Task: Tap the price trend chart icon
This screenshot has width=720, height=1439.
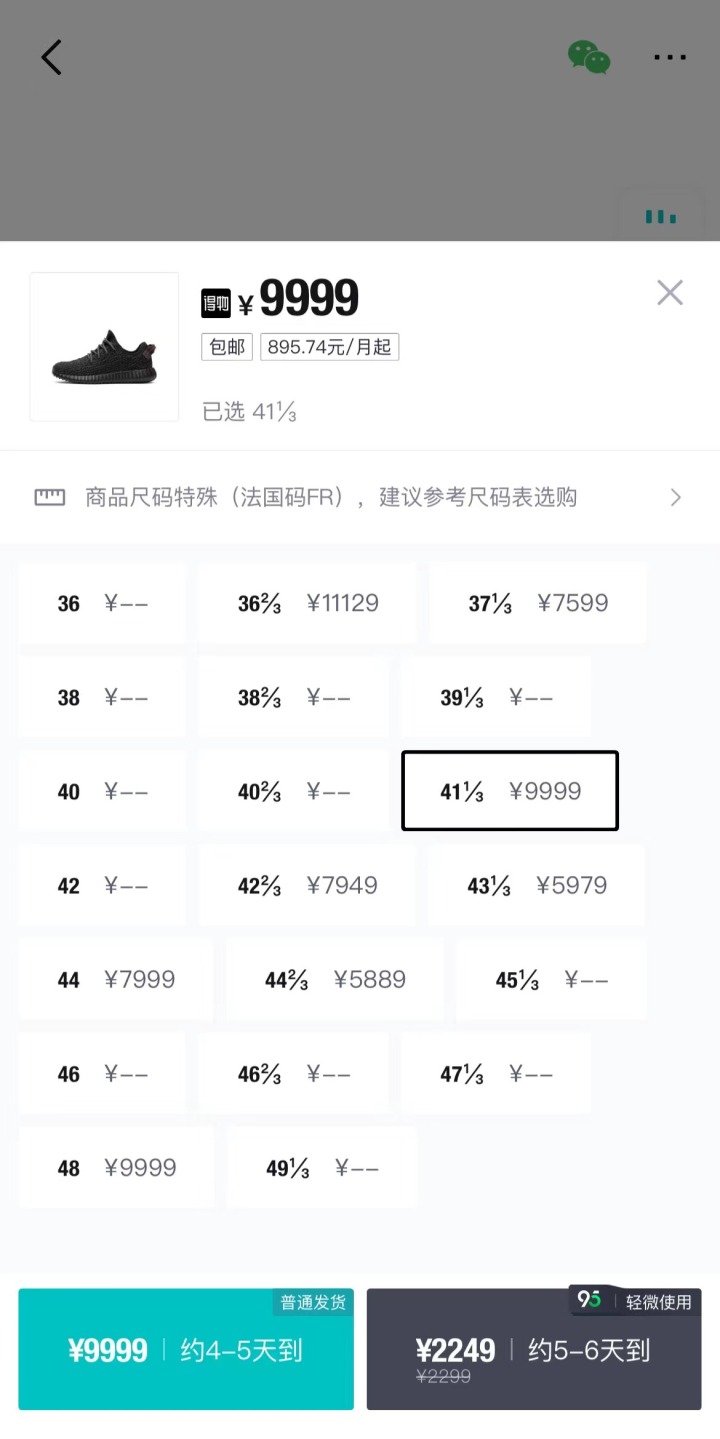Action: tap(661, 216)
